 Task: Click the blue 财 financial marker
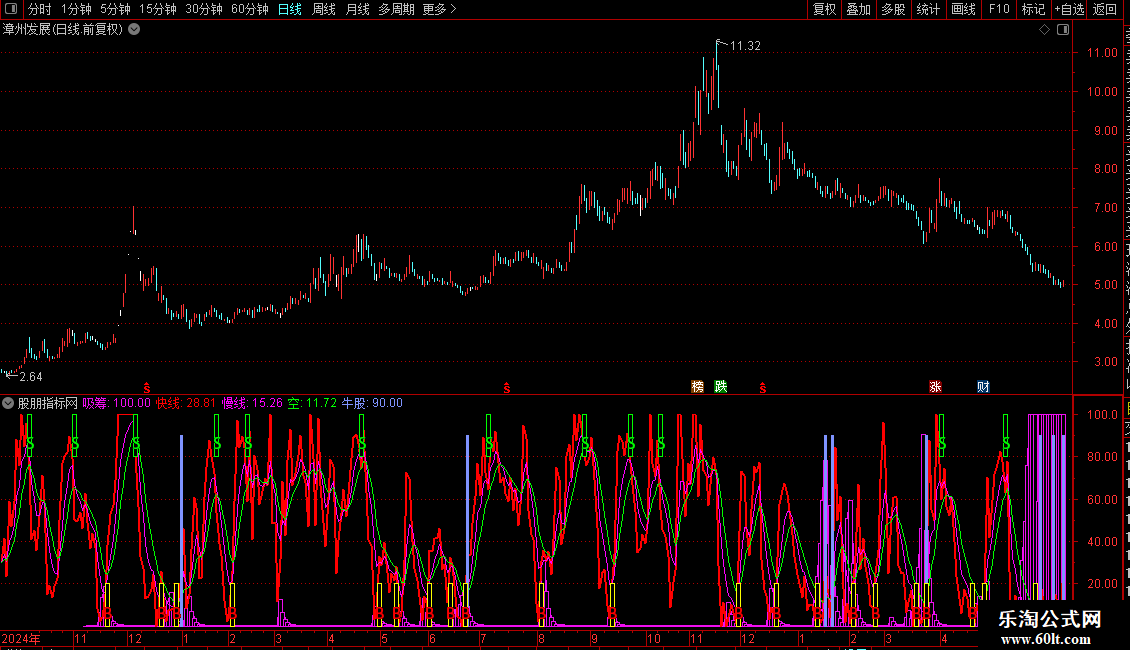(x=983, y=387)
